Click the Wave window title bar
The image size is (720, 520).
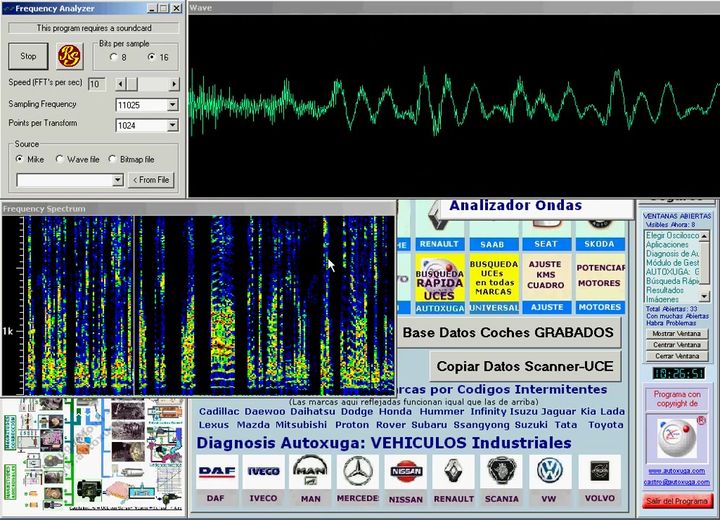coord(454,8)
